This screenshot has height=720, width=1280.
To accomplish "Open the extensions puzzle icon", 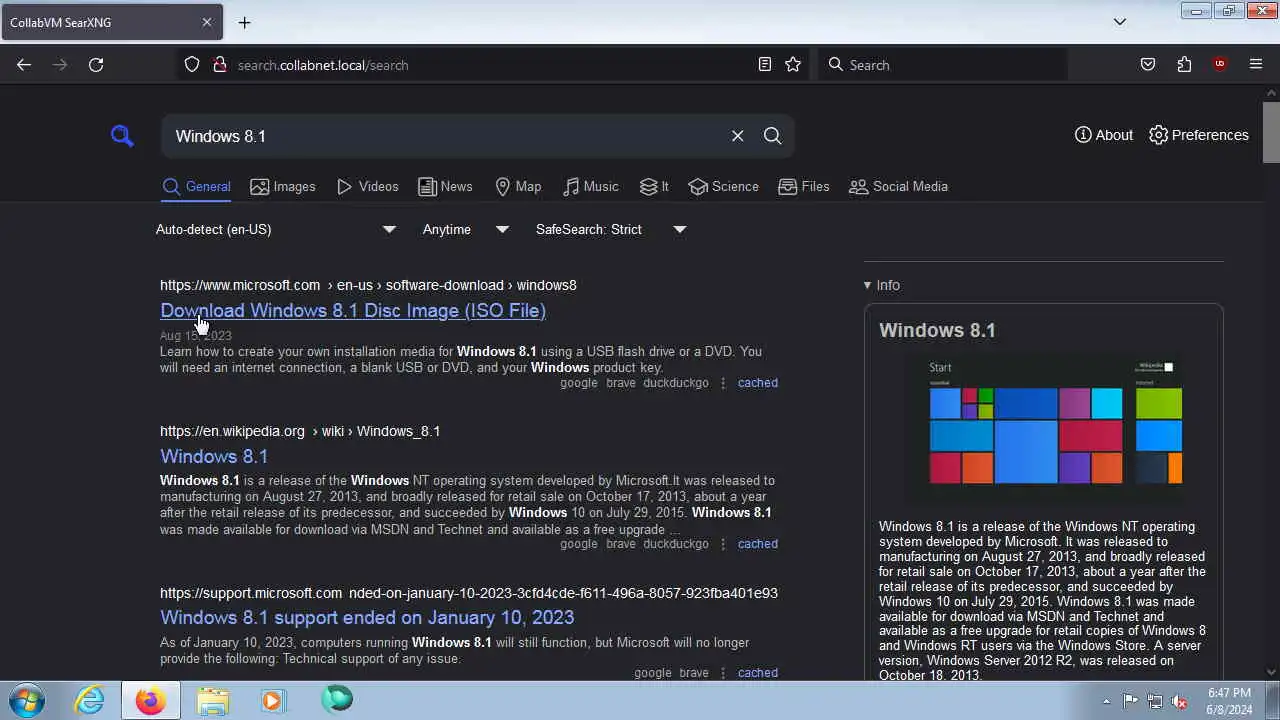I will click(x=1184, y=65).
